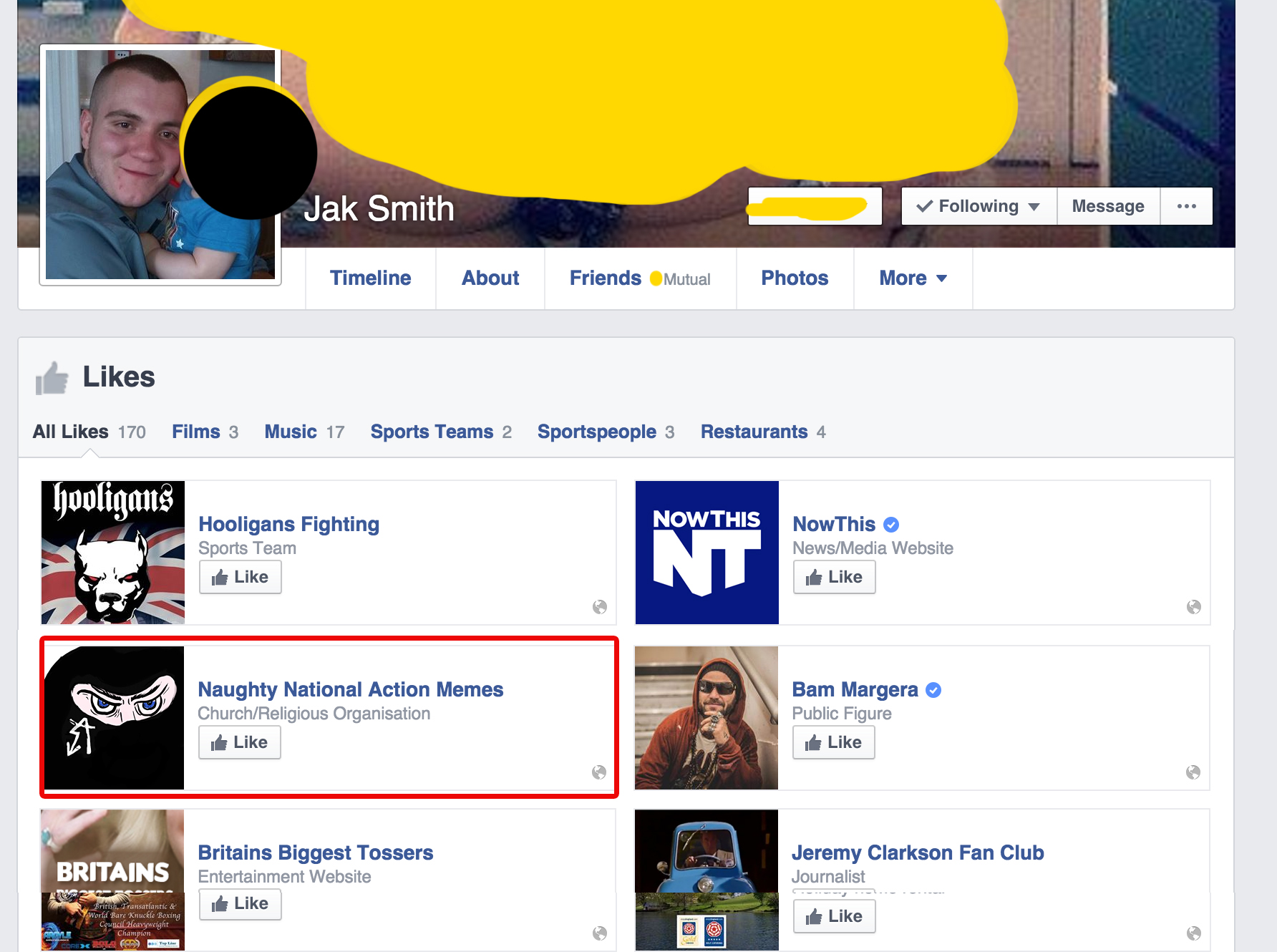Screen dimensions: 1277x952
Task: Open the Jeremy Clarkson Fan Club link
Action: coord(918,853)
